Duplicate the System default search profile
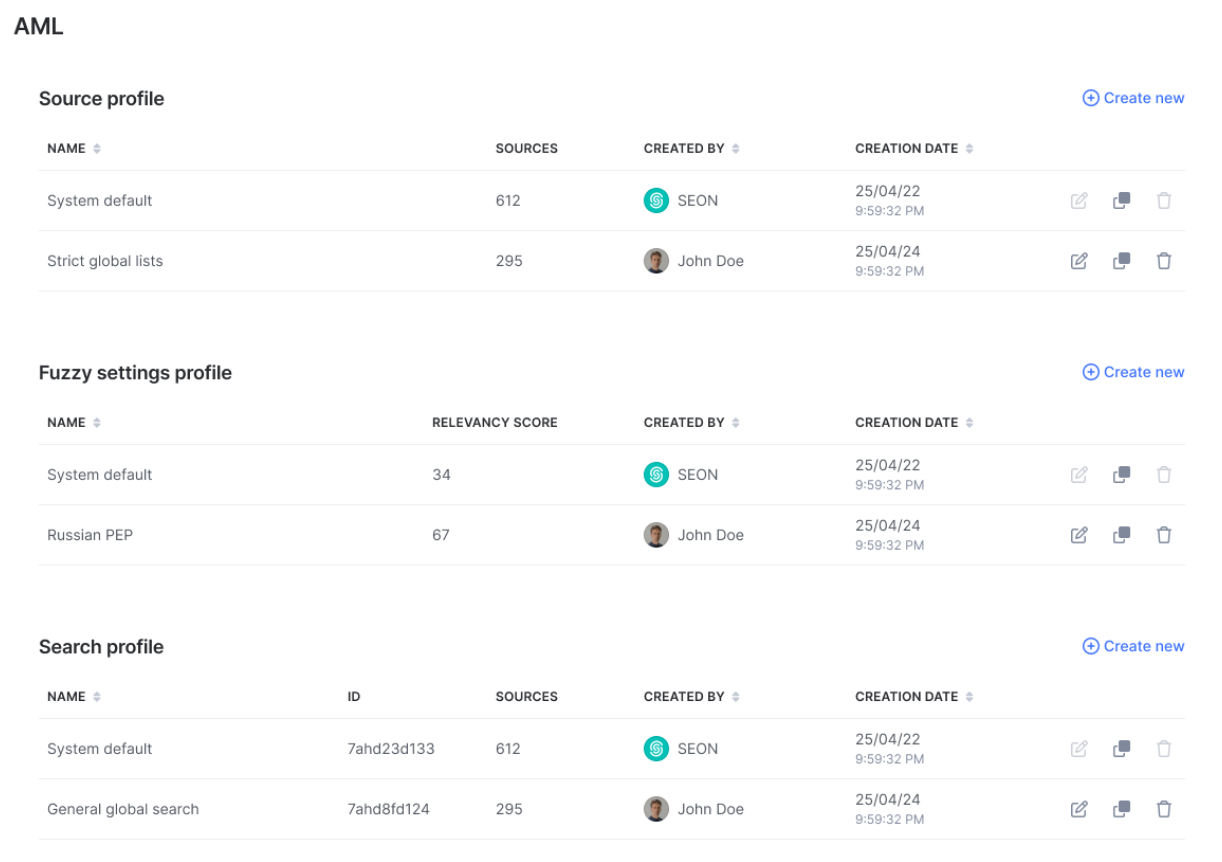This screenshot has height=862, width=1222. [x=1122, y=749]
